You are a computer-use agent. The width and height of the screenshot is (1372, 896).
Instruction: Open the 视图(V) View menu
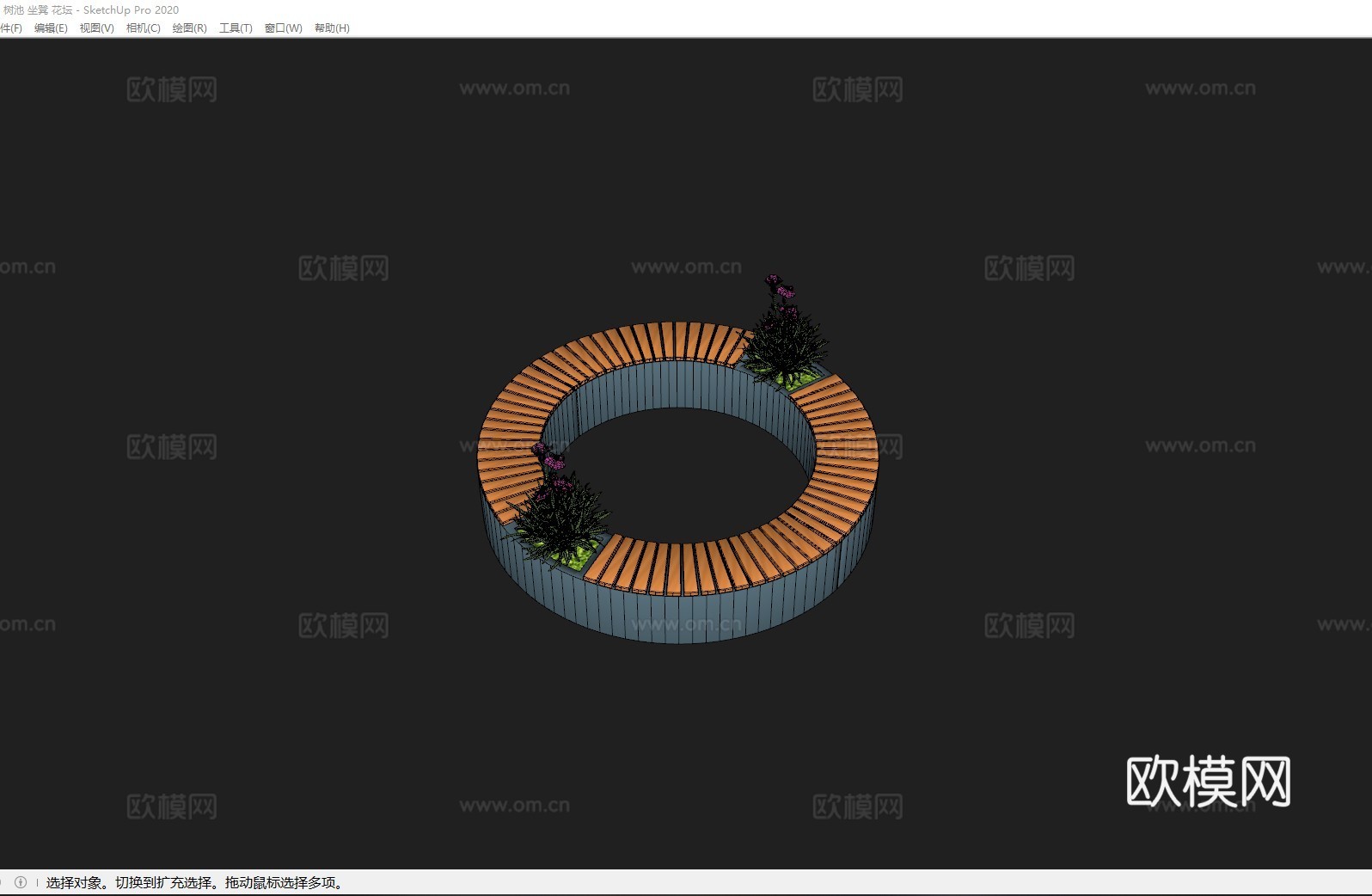[x=97, y=28]
